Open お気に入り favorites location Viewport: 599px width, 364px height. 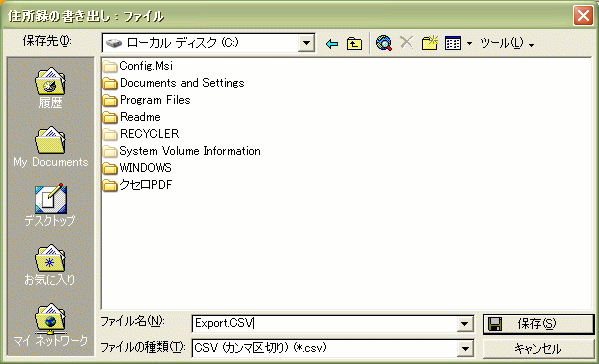[x=50, y=265]
